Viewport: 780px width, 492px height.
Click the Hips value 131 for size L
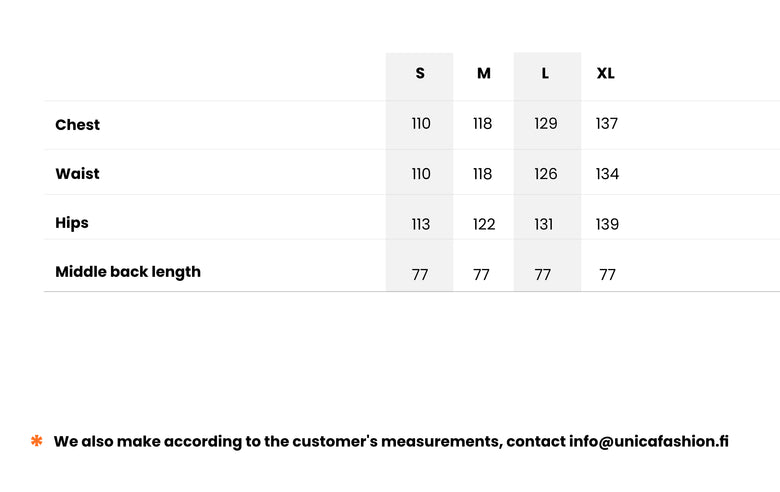tap(544, 224)
